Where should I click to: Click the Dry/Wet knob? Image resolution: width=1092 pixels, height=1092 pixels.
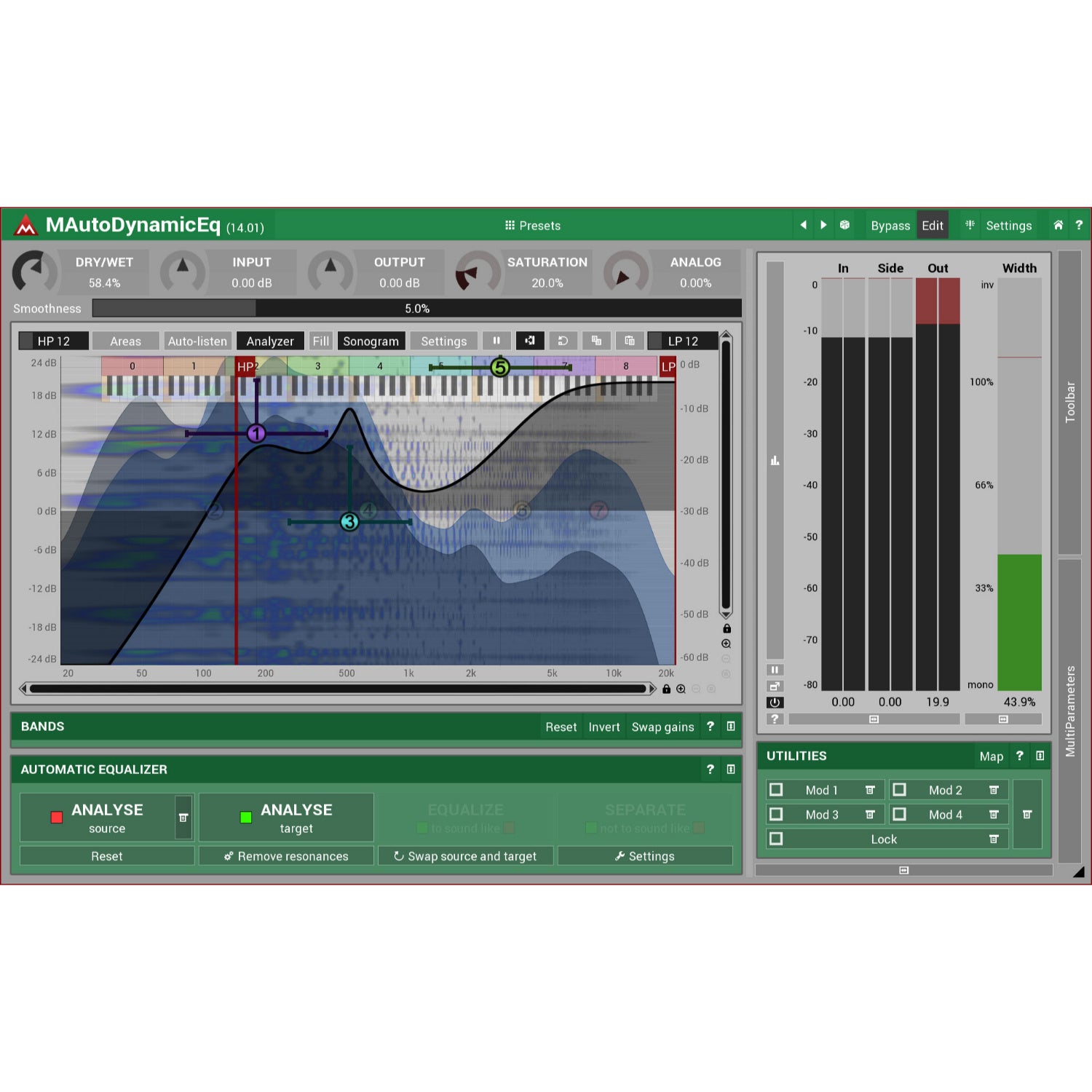click(x=34, y=272)
